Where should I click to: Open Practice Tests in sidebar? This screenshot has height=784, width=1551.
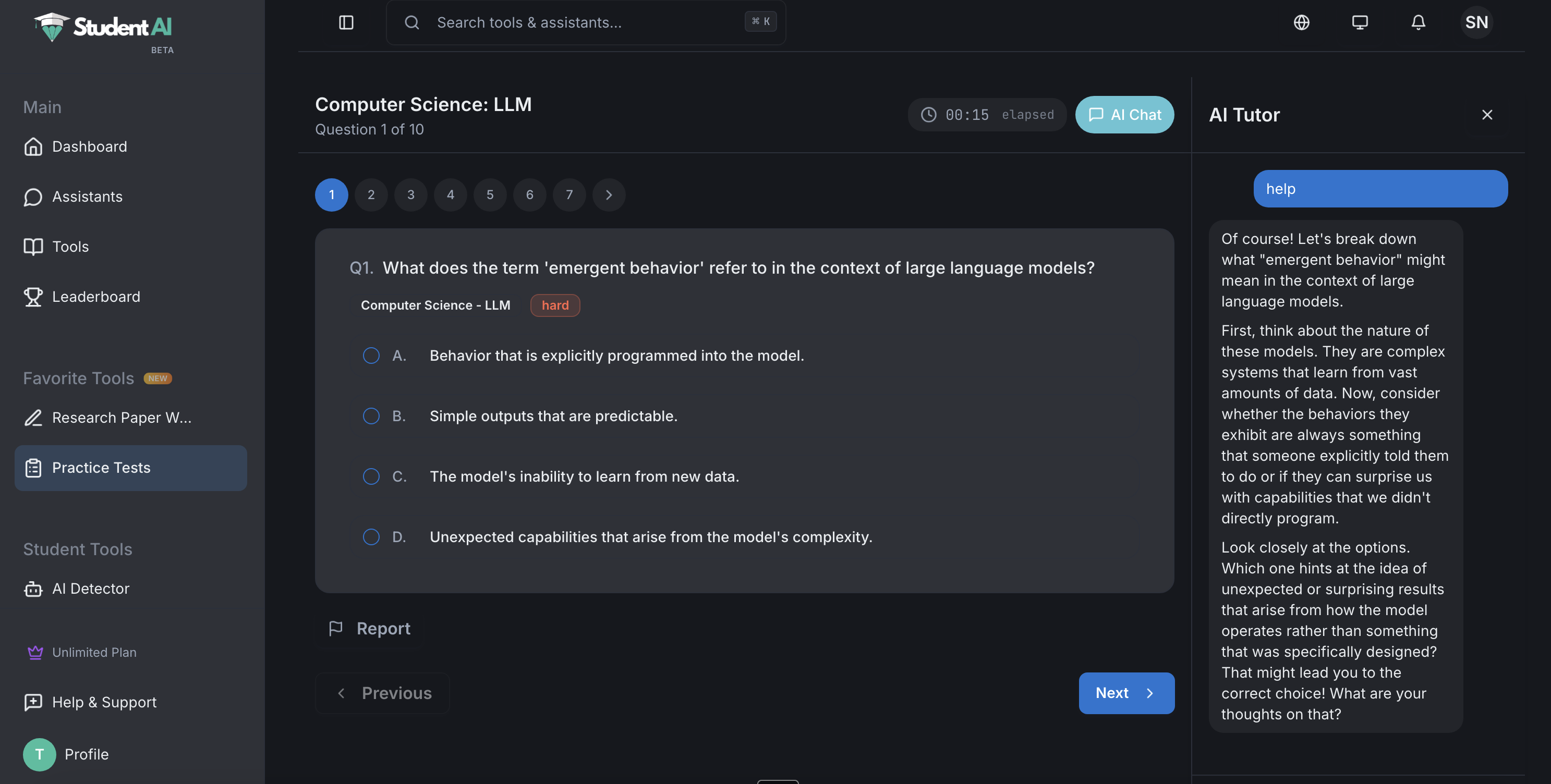101,468
